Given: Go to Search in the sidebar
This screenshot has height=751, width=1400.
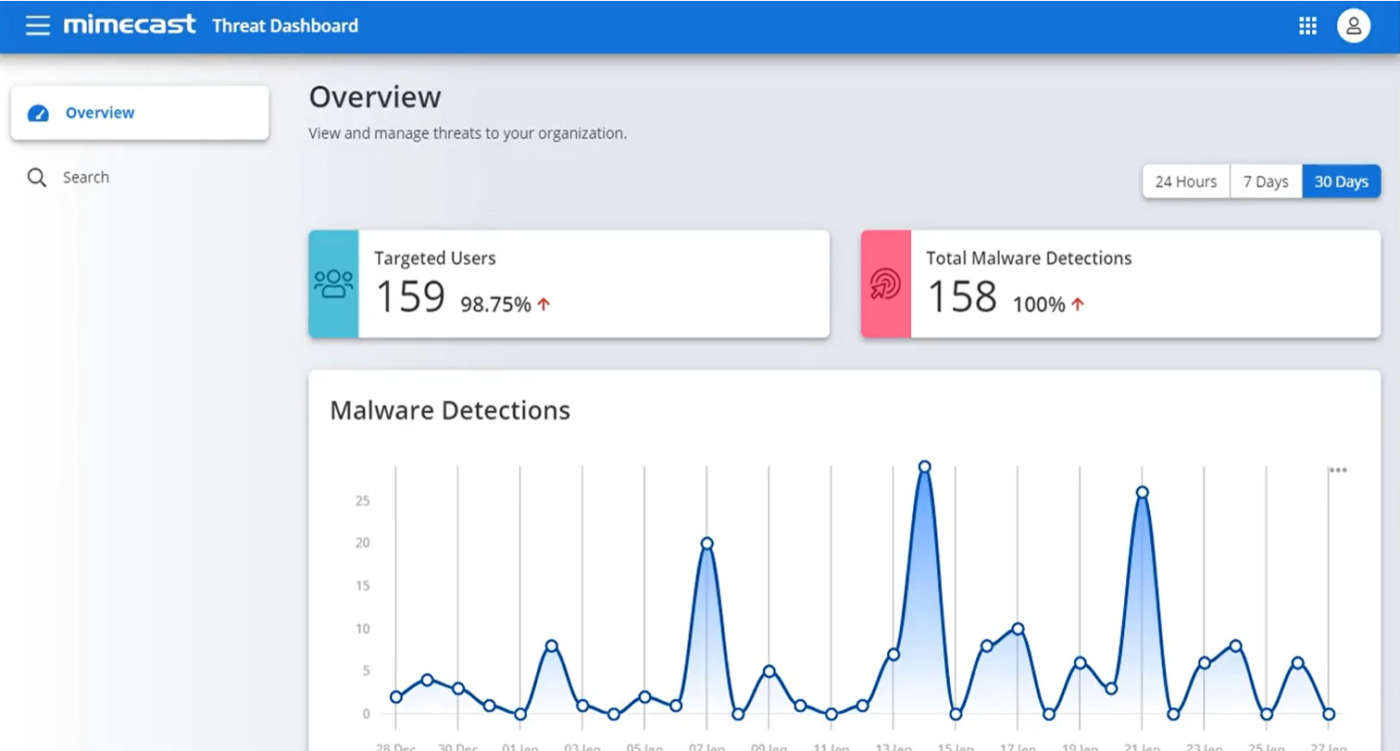Looking at the screenshot, I should 86,178.
